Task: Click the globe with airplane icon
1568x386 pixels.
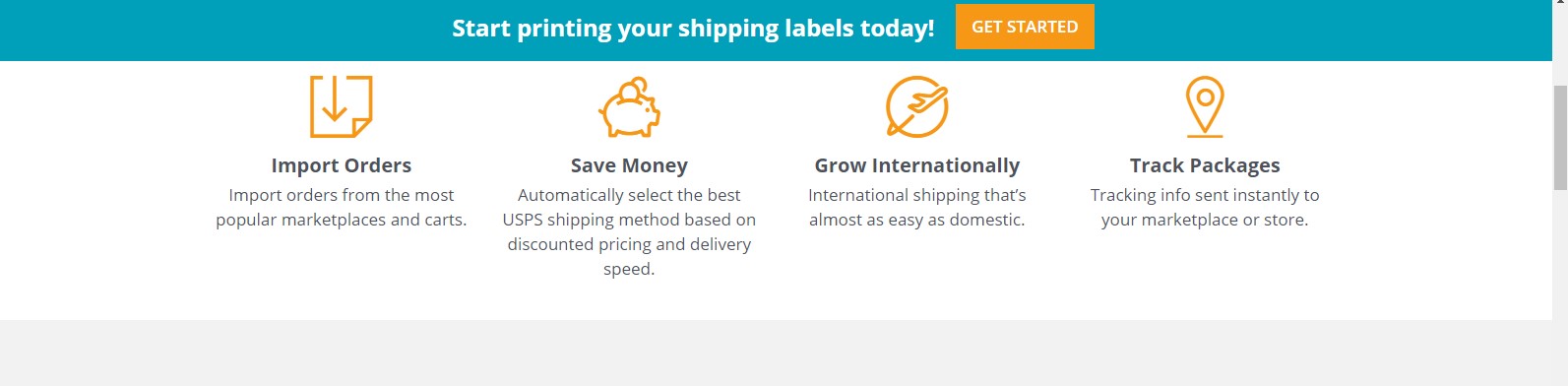Action: tap(917, 106)
